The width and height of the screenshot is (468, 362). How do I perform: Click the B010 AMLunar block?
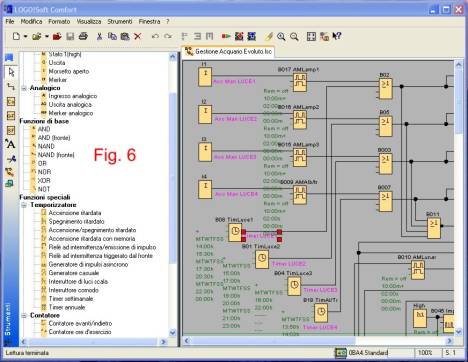coord(418,270)
